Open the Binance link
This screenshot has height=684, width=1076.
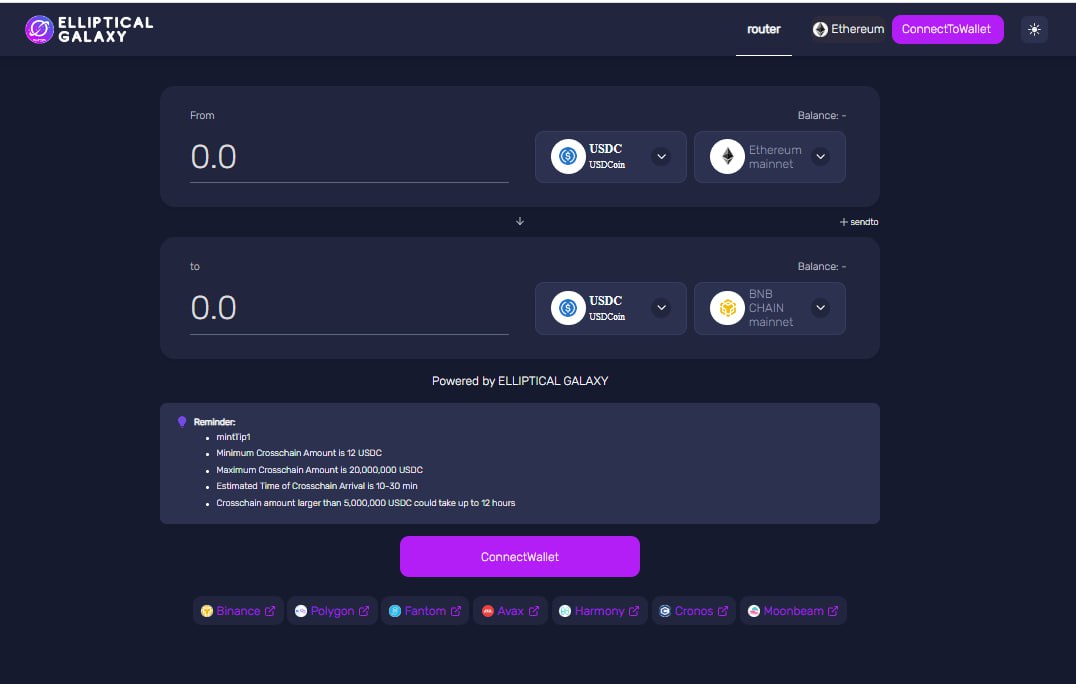click(x=238, y=611)
